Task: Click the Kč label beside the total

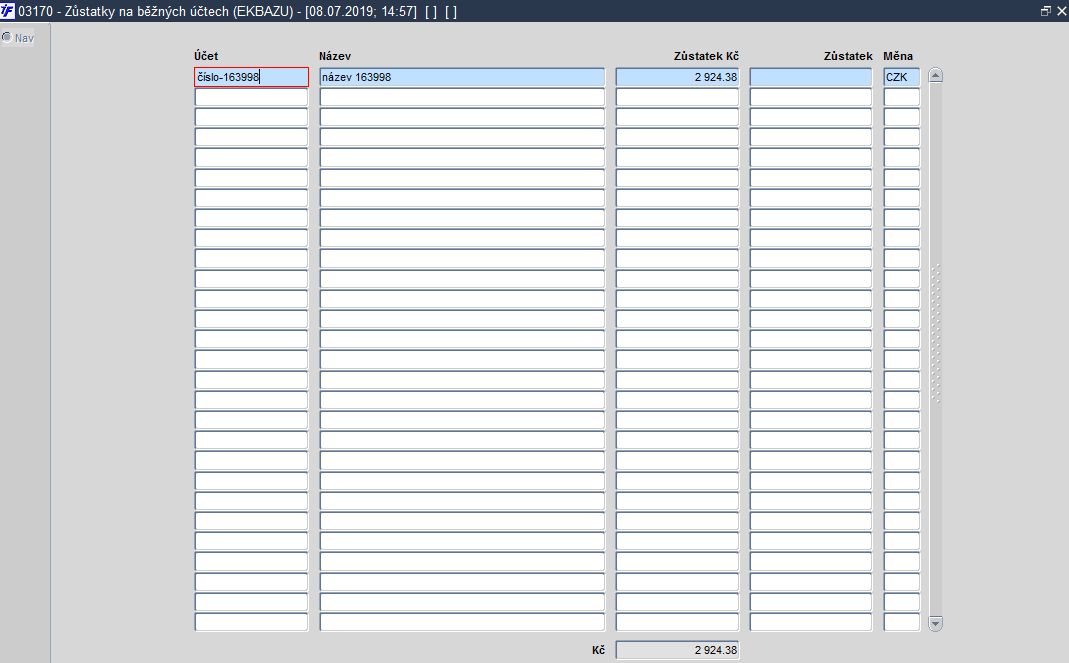Action: [x=598, y=650]
